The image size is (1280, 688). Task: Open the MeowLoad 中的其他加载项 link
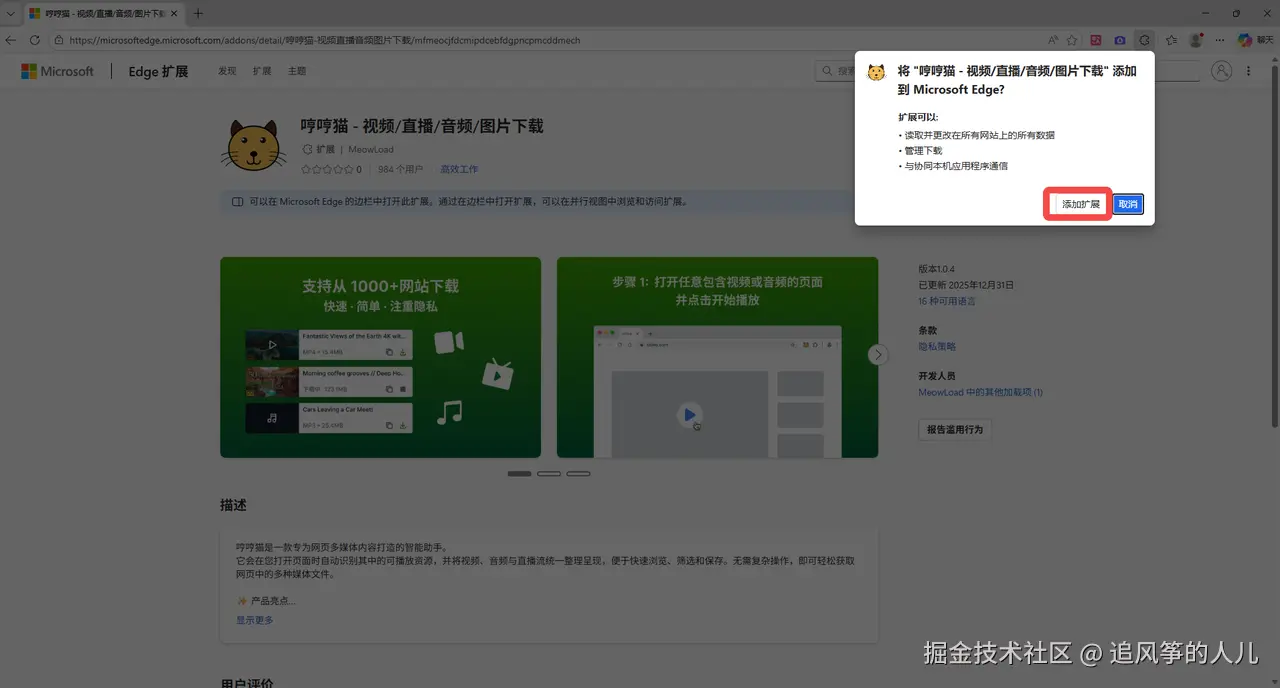coord(980,392)
